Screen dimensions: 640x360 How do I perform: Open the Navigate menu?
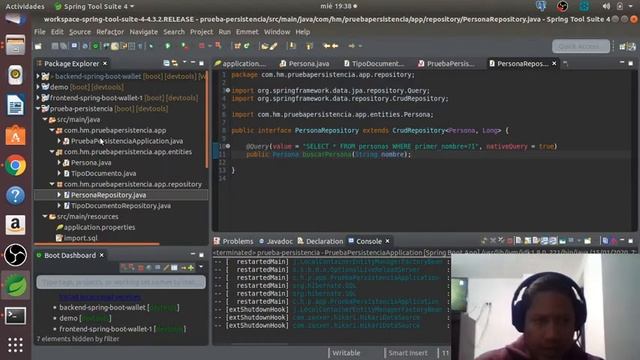pos(143,32)
